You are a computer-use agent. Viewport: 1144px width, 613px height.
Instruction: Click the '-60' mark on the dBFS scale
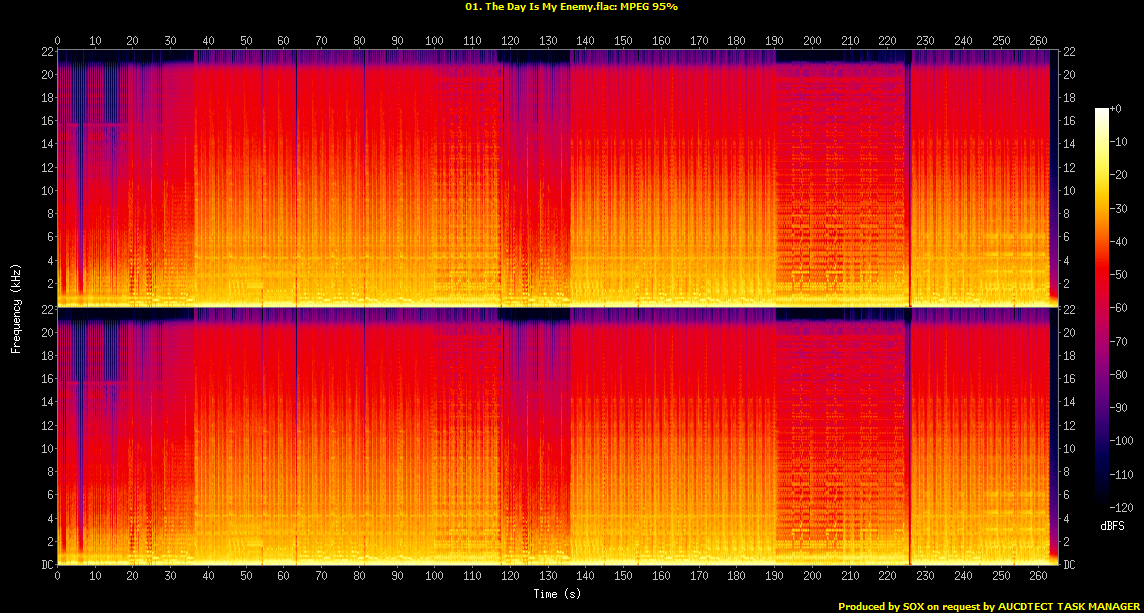(x=1119, y=308)
